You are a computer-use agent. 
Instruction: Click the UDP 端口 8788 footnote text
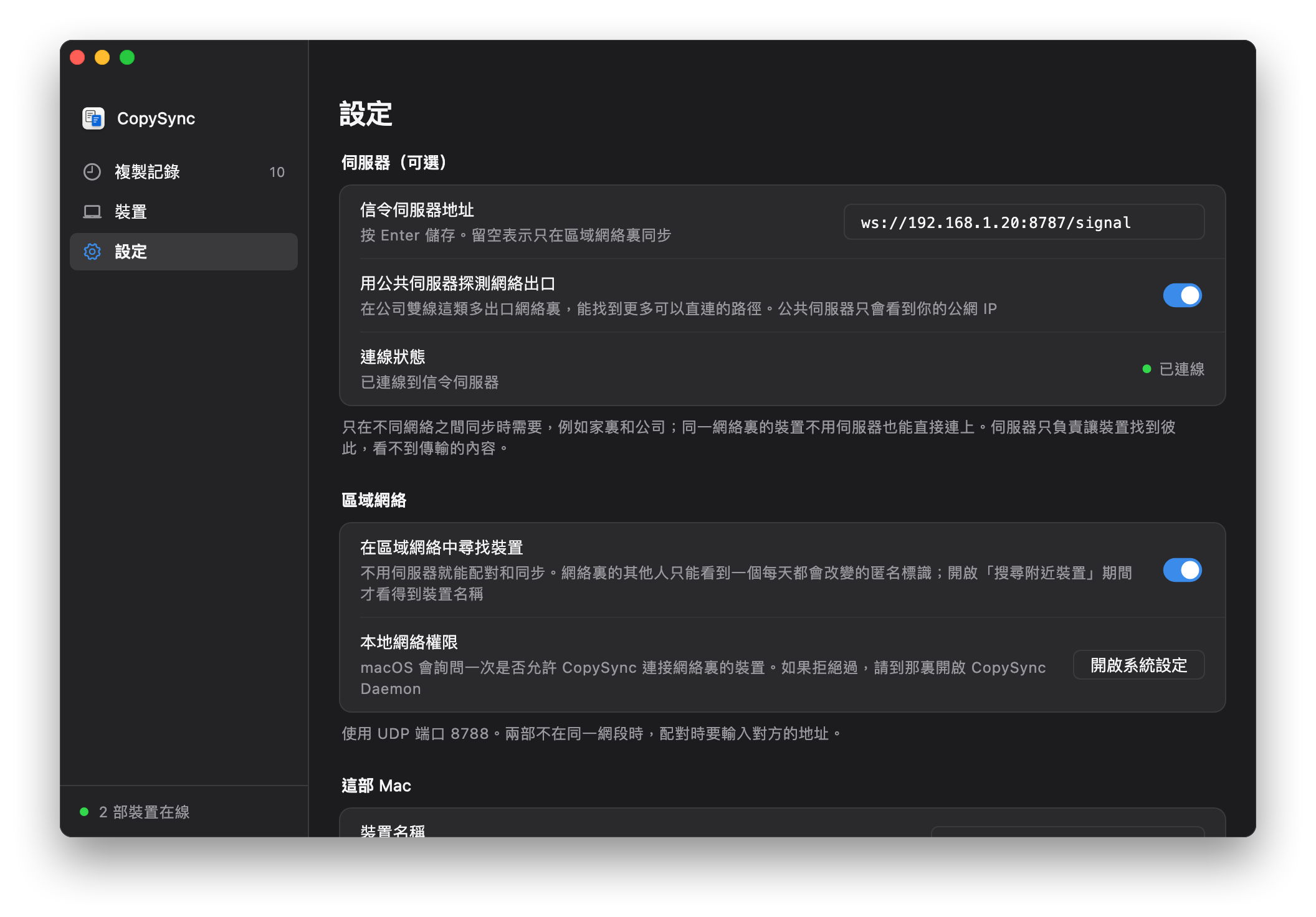tap(591, 733)
